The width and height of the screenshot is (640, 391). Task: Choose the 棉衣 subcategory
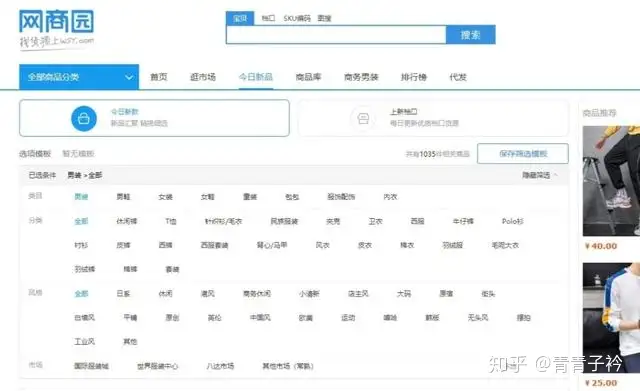pos(407,245)
